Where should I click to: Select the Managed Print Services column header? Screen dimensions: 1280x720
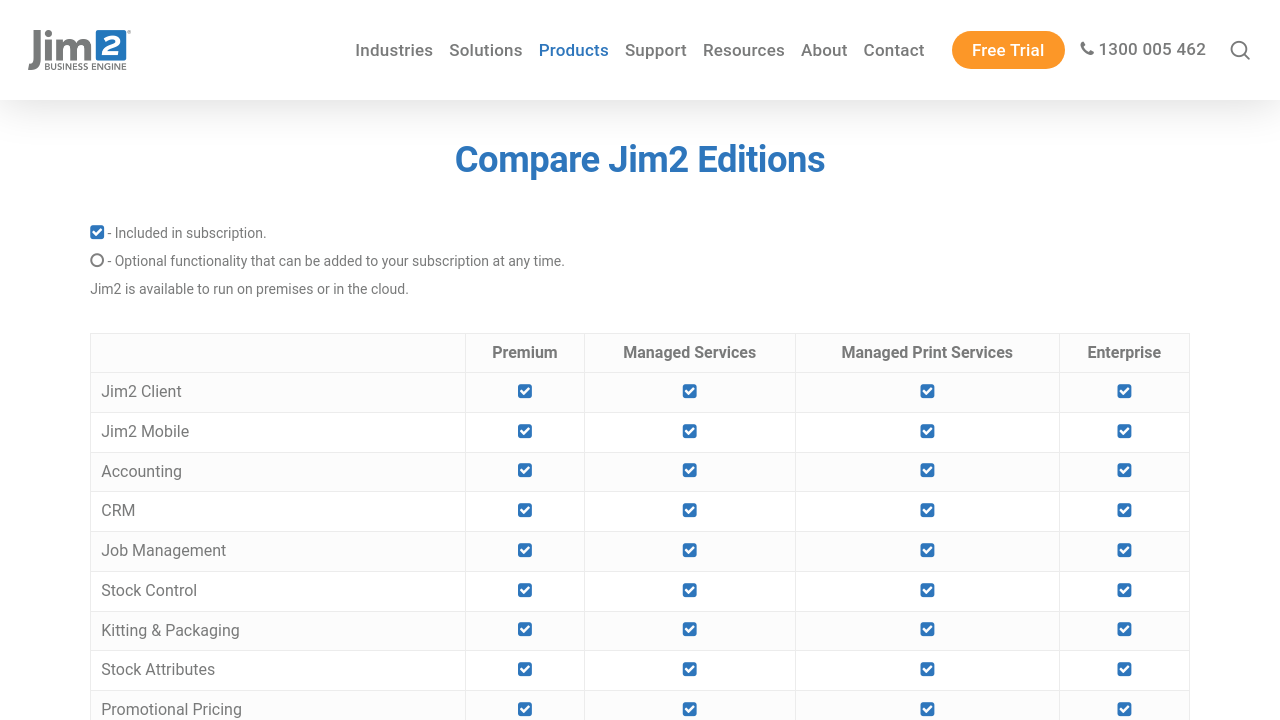pos(927,352)
